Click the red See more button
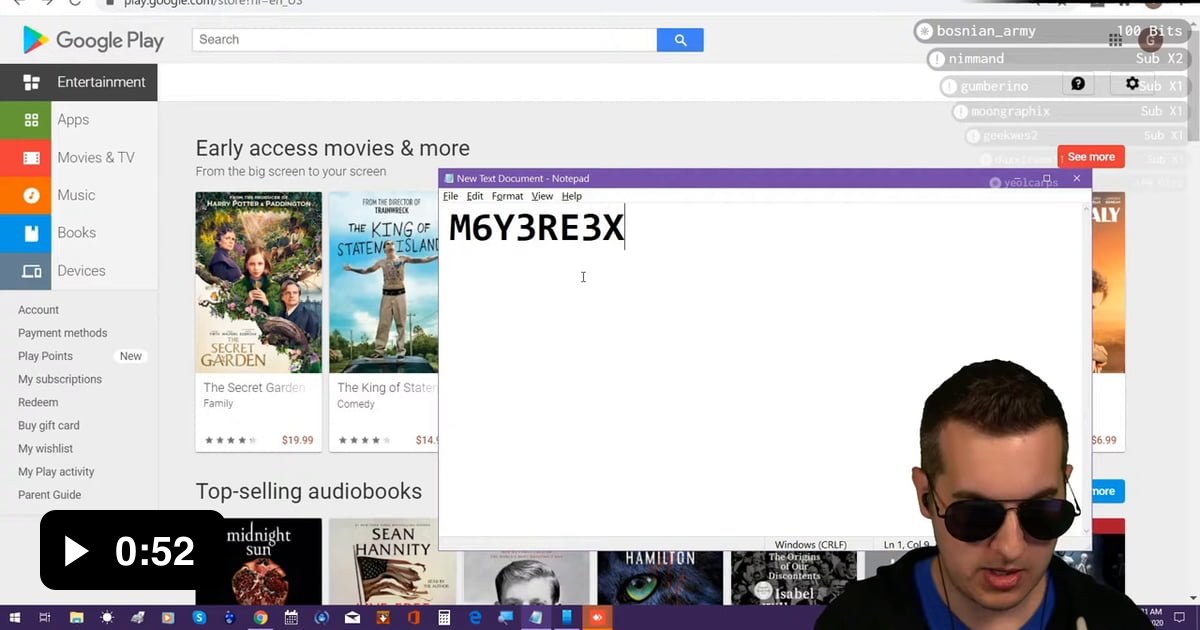Image resolution: width=1200 pixels, height=630 pixels. coord(1090,157)
